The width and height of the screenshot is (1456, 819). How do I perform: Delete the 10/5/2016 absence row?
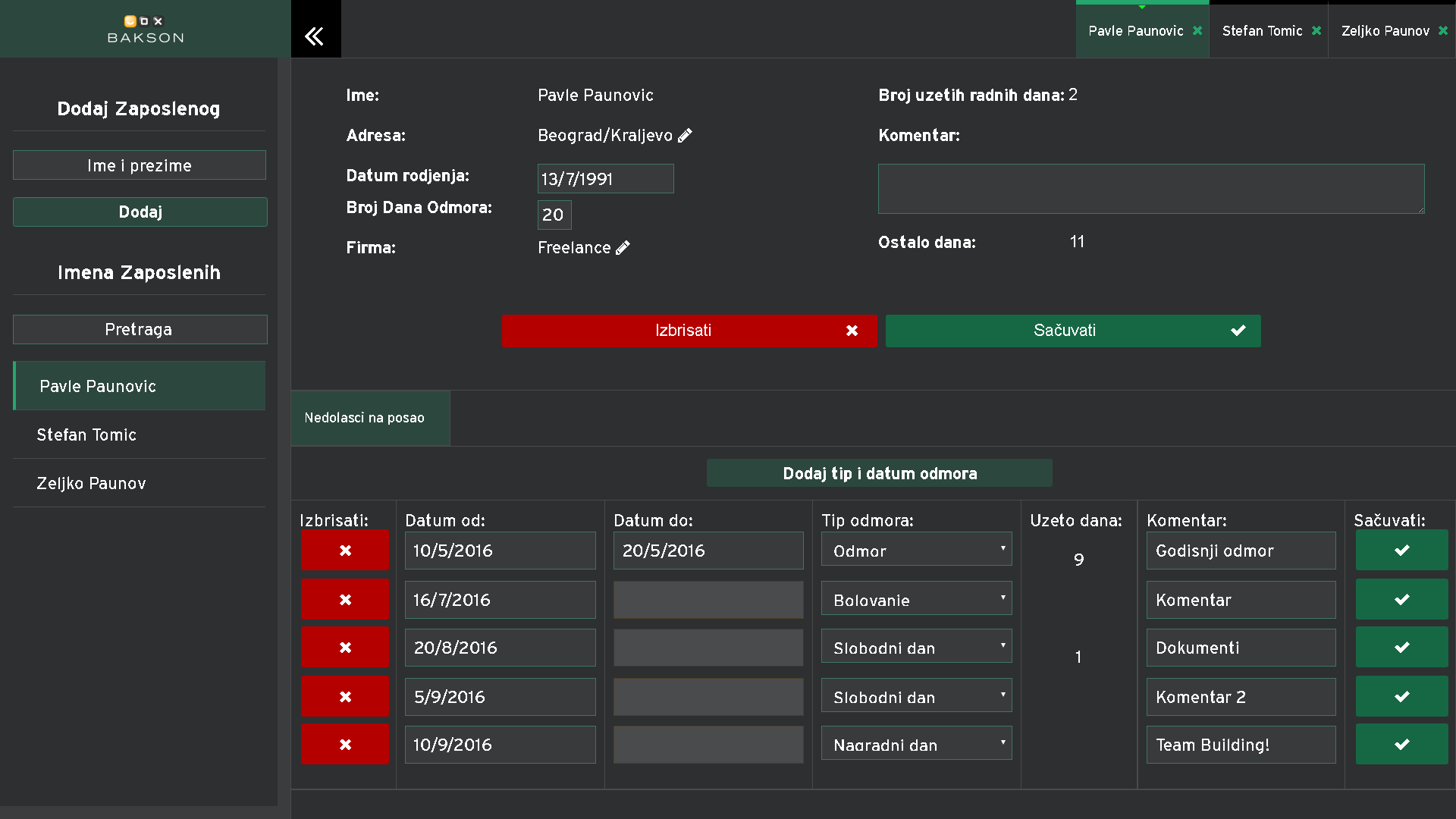tap(345, 551)
